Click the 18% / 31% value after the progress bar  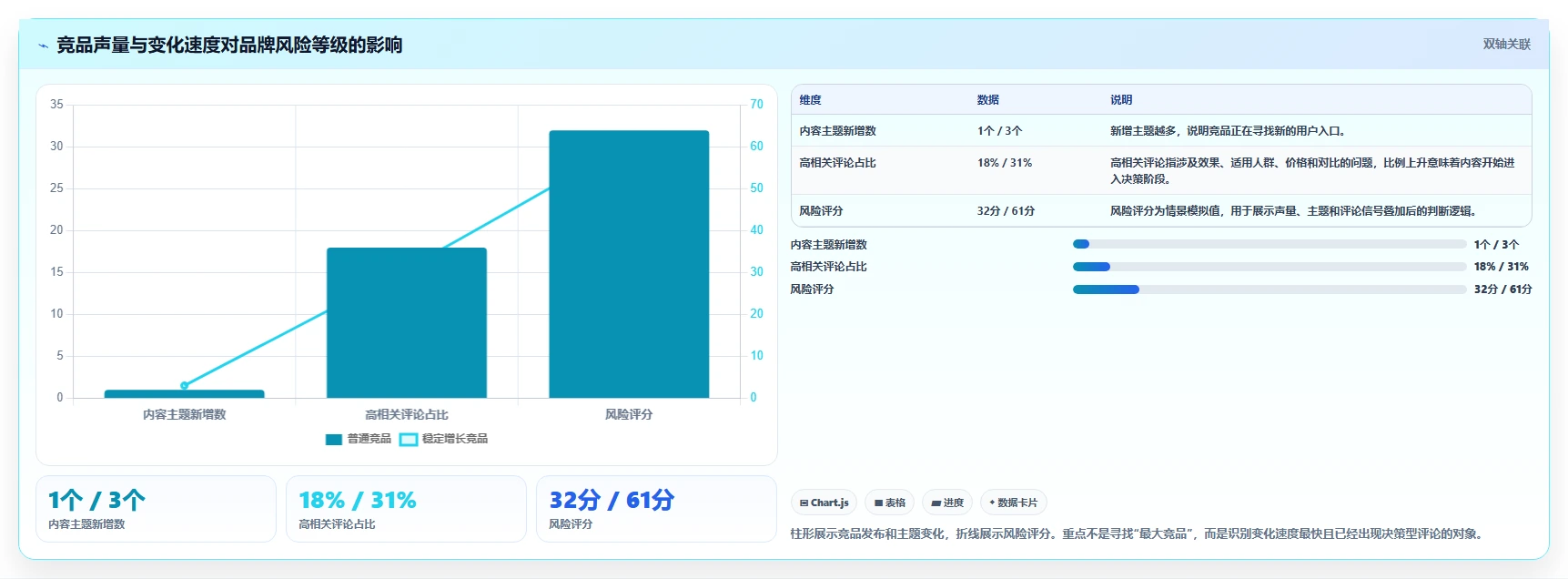tap(1502, 267)
